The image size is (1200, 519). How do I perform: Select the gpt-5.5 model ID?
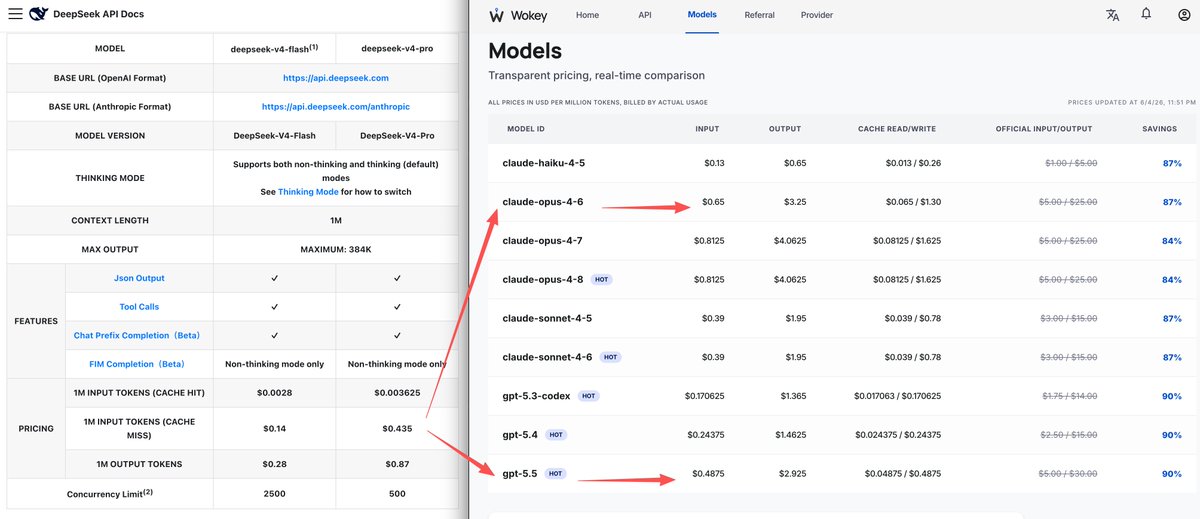point(519,474)
